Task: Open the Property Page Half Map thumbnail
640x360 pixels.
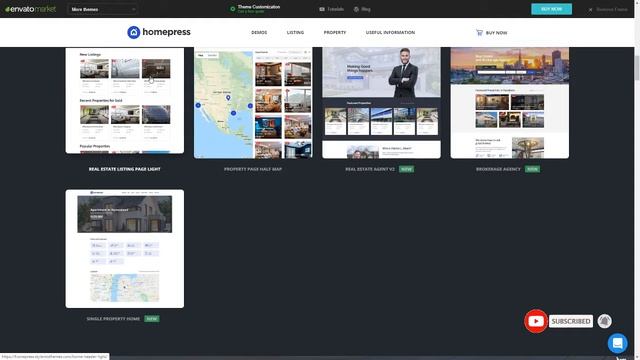Action: pos(253,102)
